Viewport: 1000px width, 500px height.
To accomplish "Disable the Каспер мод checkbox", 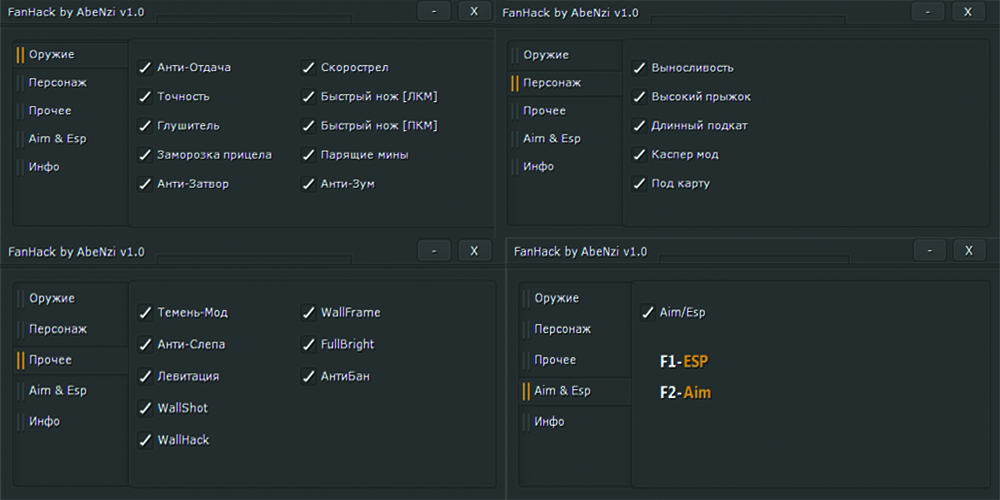I will click(640, 154).
